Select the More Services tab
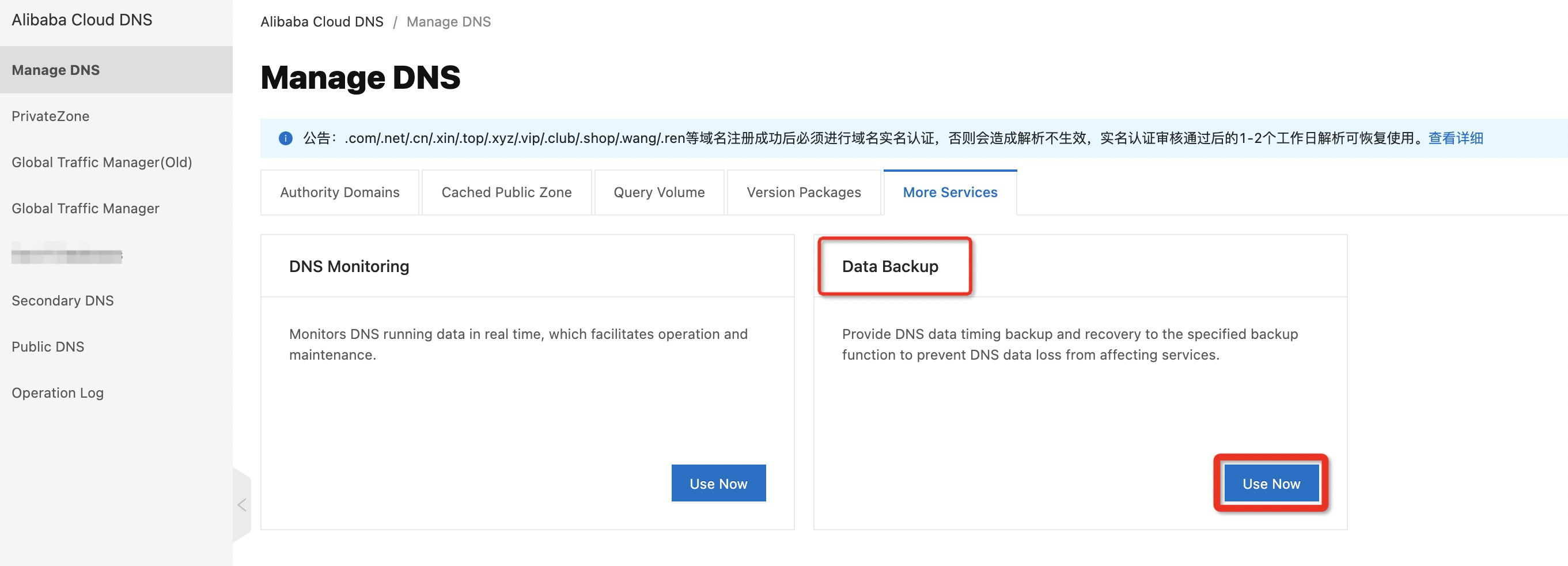Screen dimensions: 1568x566 (949, 192)
